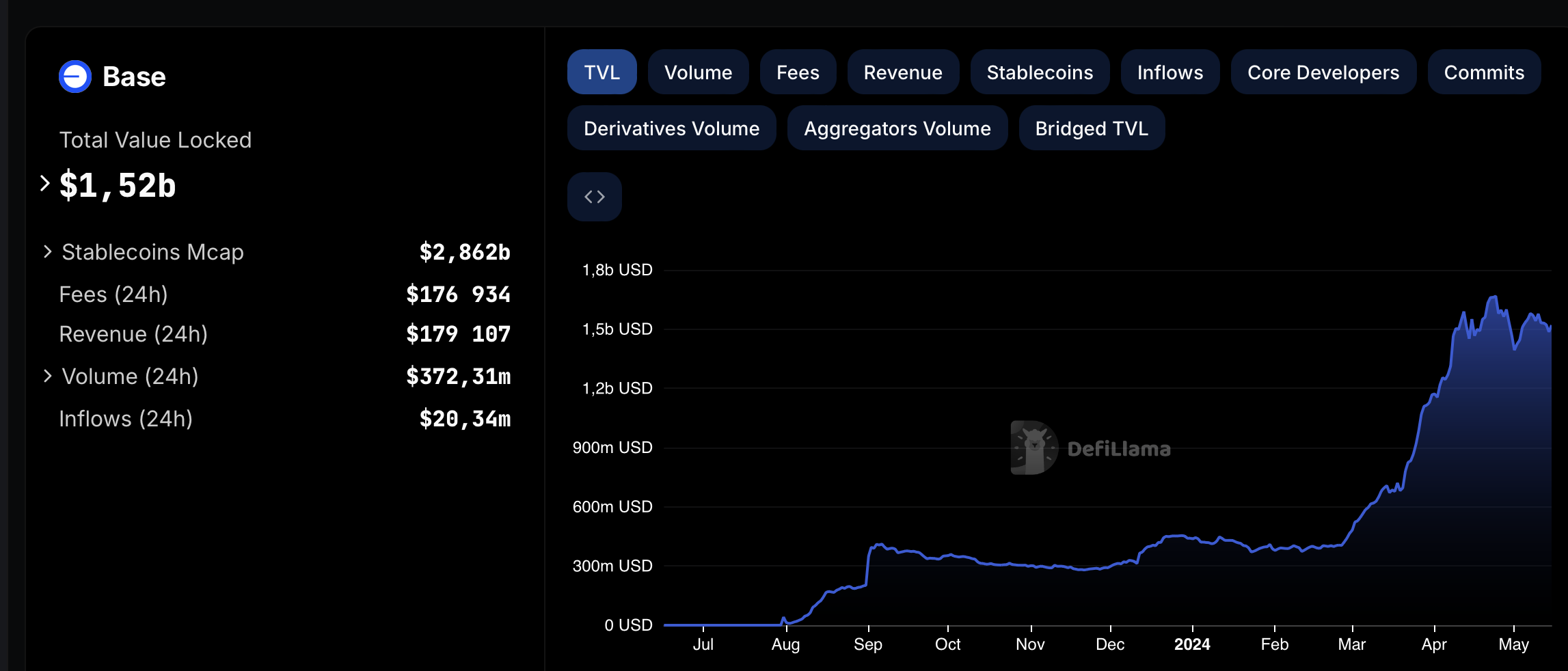Click the 2024 marker on the time axis

click(x=1192, y=644)
